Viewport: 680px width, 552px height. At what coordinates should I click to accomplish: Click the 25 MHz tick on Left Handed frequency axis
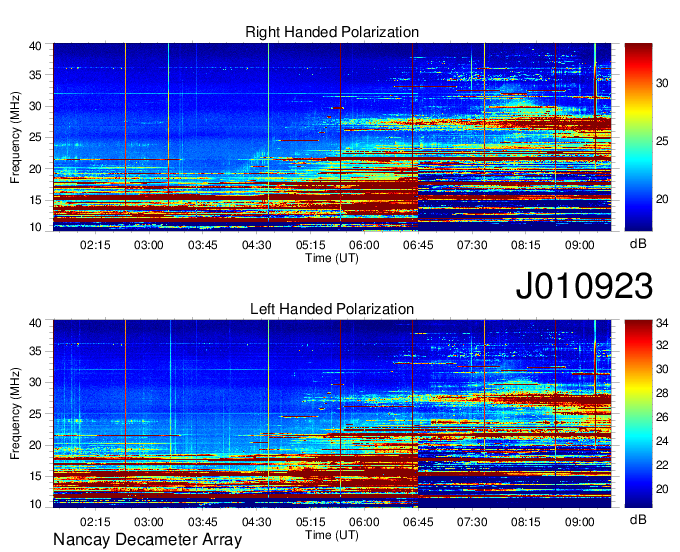click(35, 414)
